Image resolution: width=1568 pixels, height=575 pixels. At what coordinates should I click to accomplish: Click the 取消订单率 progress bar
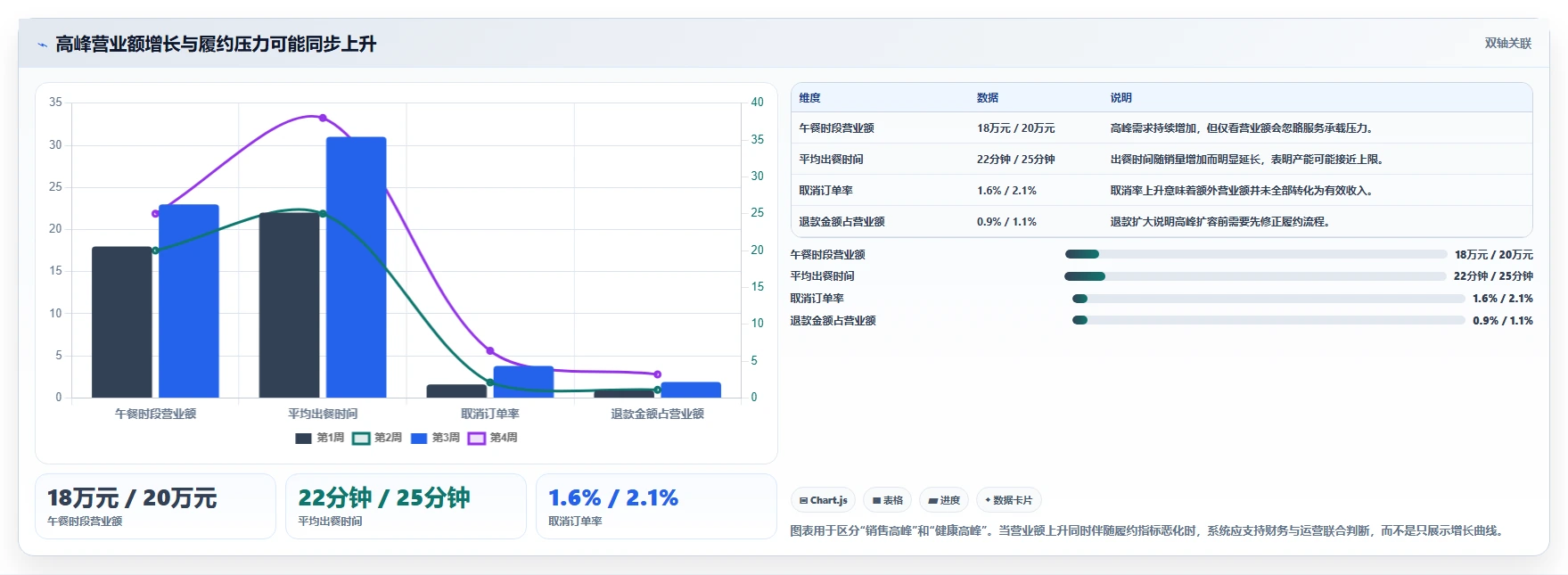(1268, 299)
